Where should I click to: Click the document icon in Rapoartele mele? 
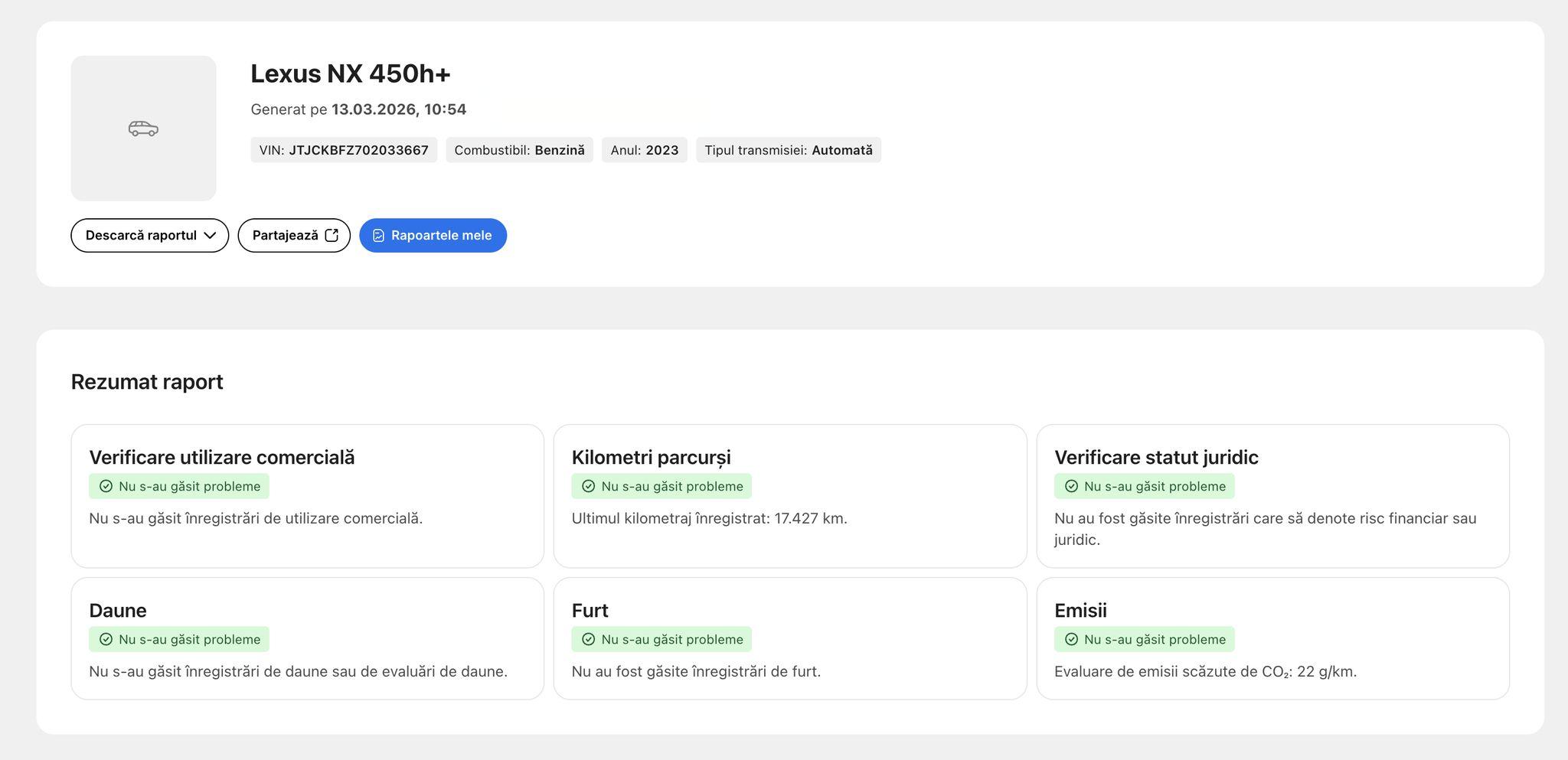[378, 236]
